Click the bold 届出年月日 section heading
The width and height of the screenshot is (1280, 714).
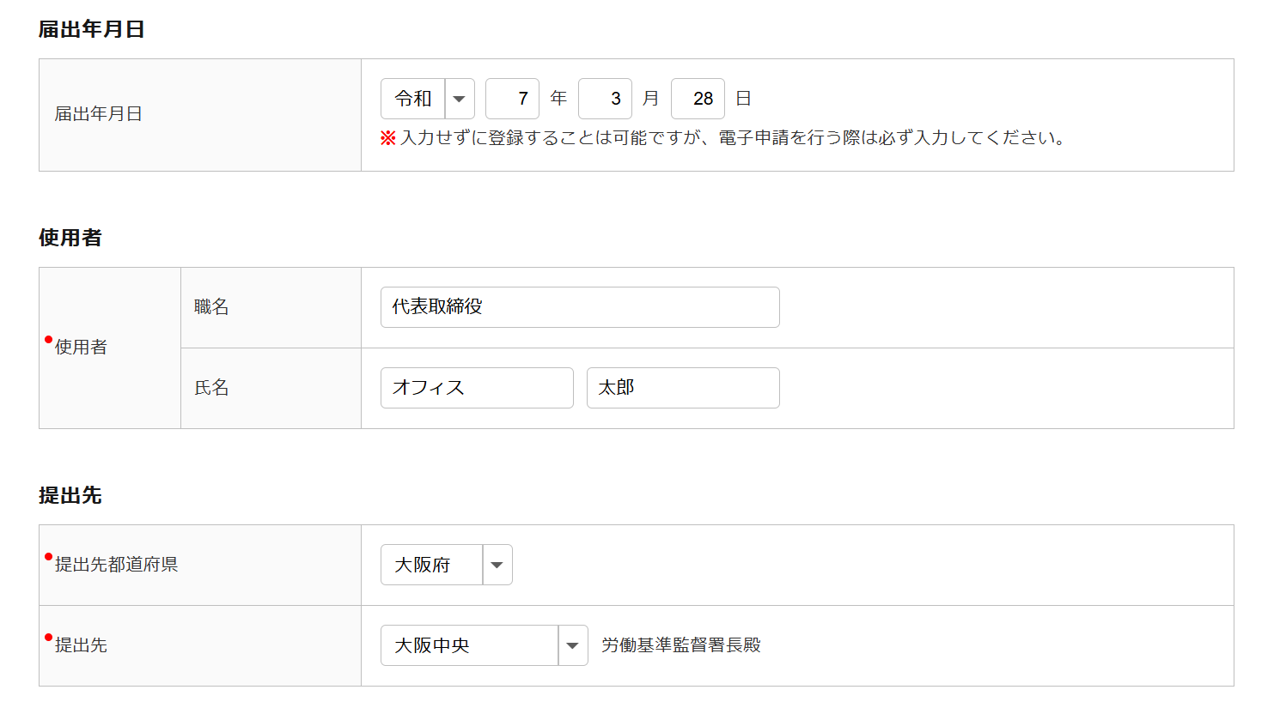[x=92, y=30]
